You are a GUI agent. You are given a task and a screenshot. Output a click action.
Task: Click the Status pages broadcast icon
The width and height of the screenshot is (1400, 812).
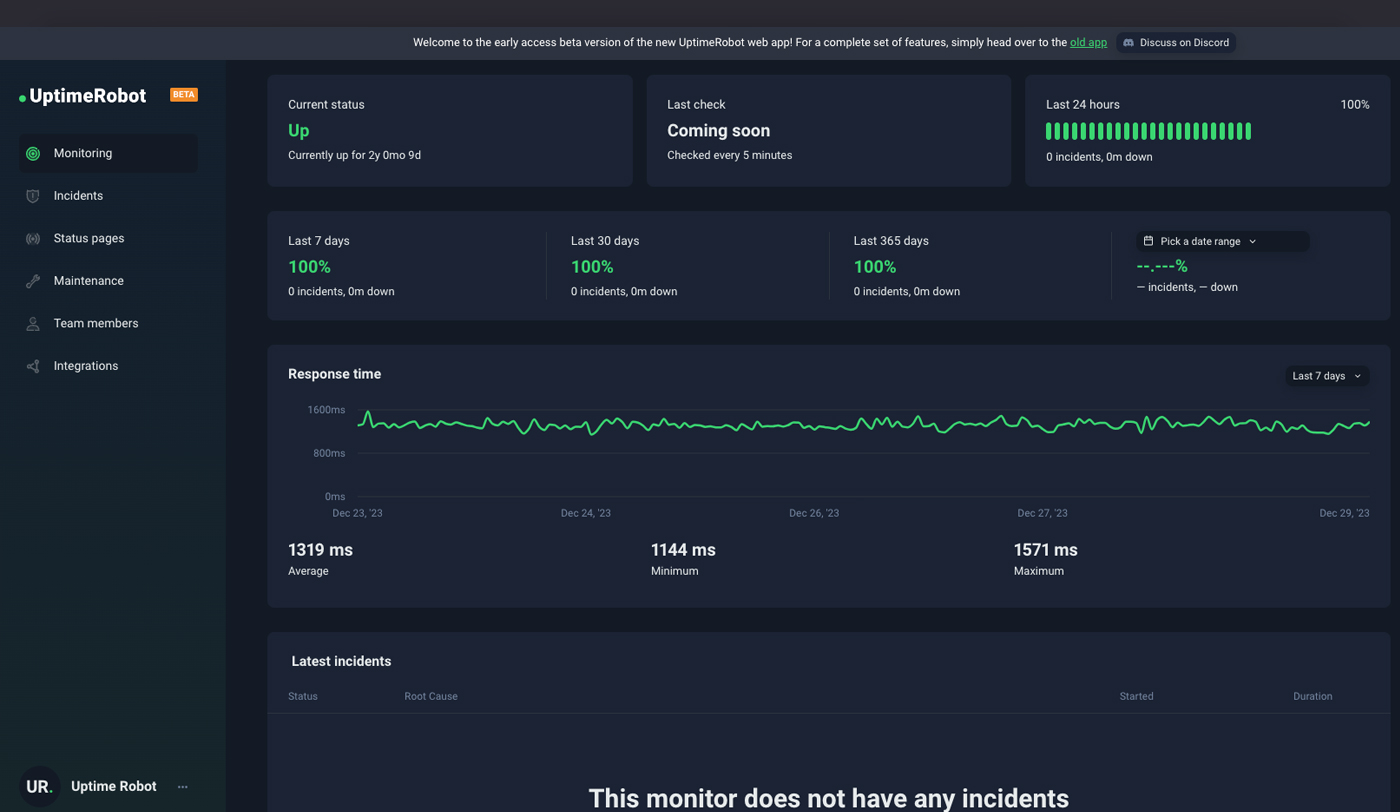(33, 239)
